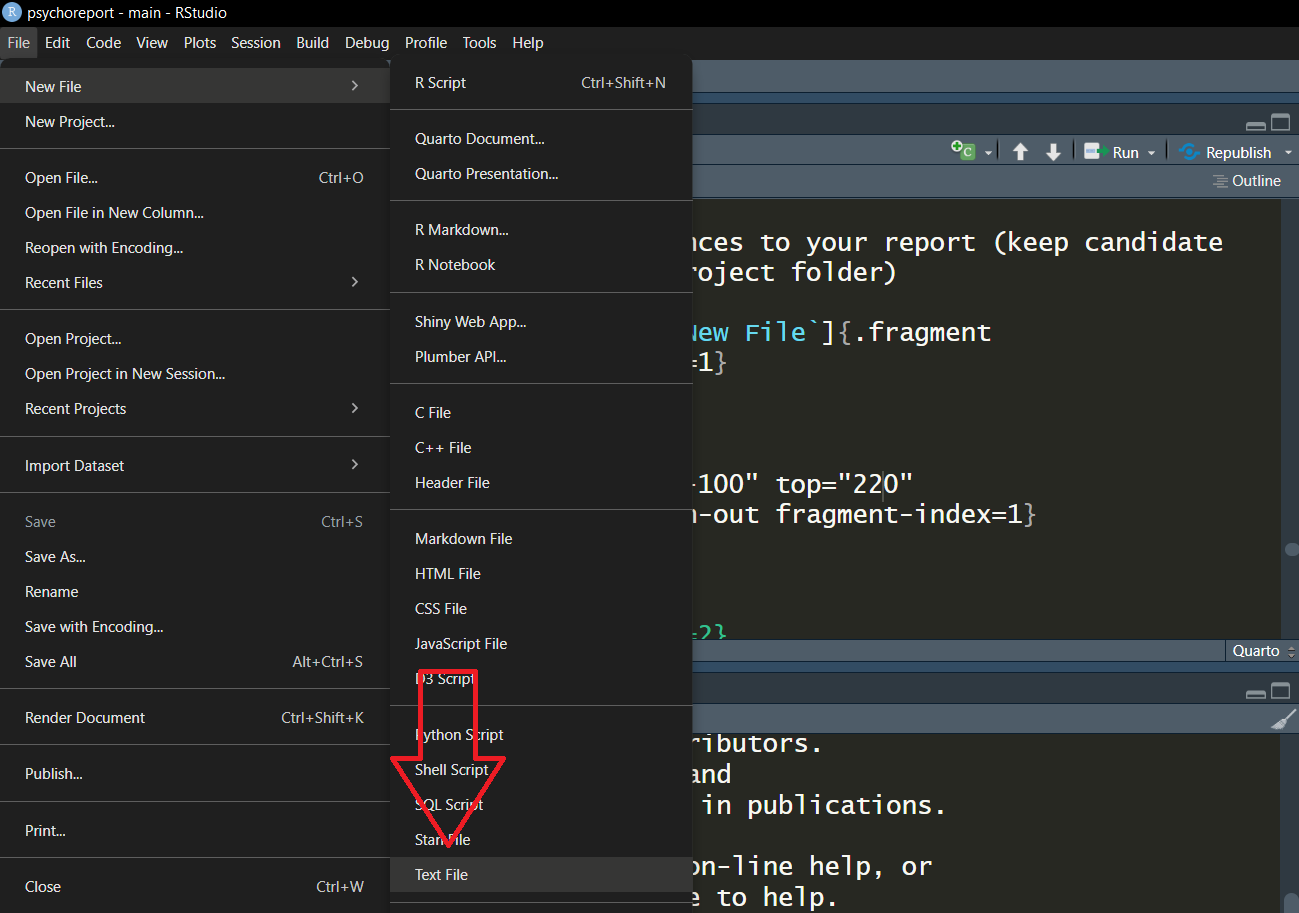Select R Script in New File submenu
The width and height of the screenshot is (1299, 913).
(x=440, y=83)
